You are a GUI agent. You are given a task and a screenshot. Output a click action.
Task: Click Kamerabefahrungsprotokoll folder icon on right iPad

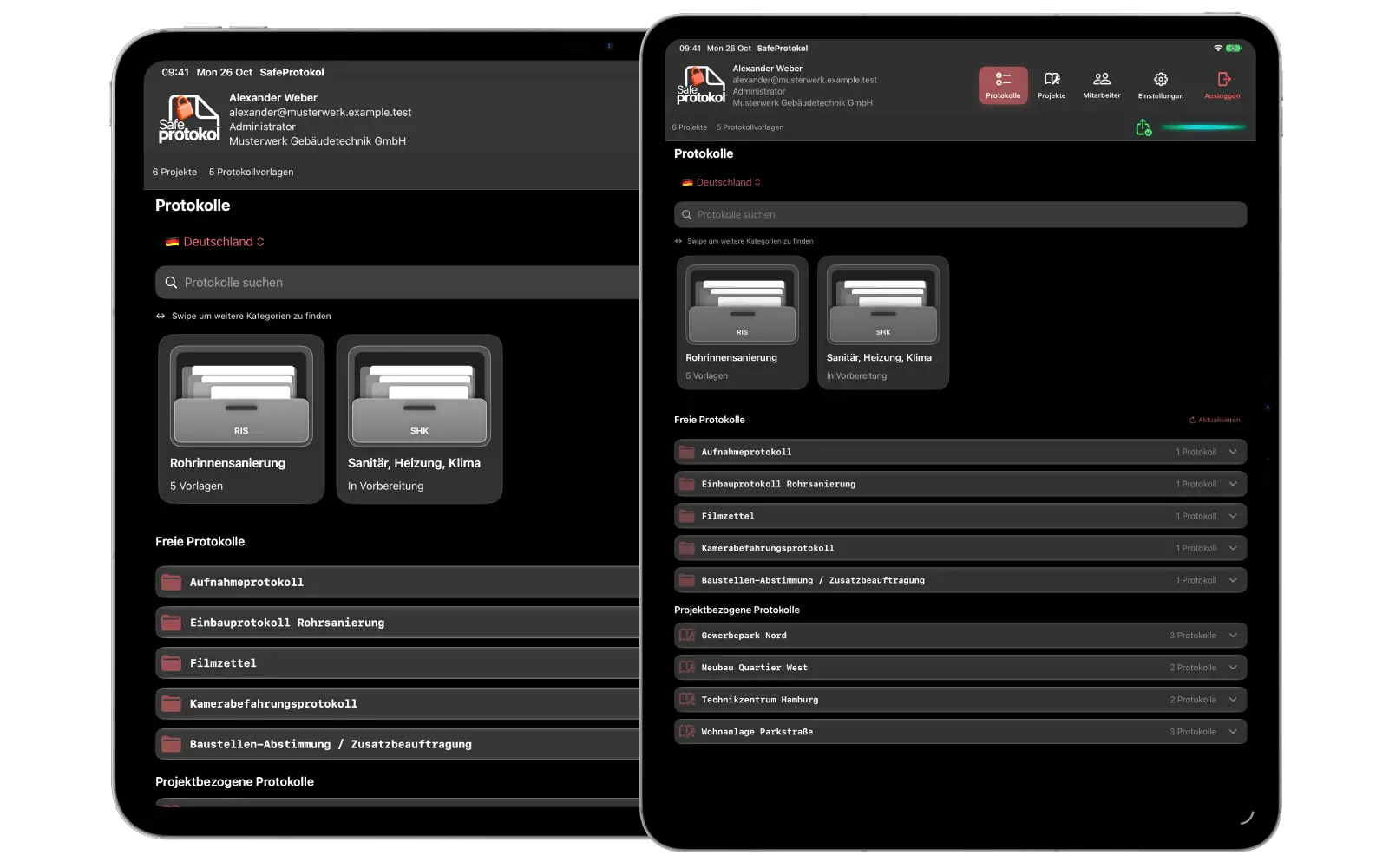tap(687, 548)
